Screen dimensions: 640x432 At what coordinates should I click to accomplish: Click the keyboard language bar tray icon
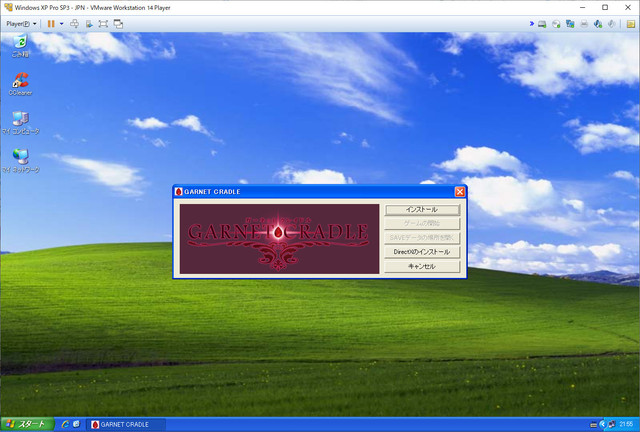[593, 425]
